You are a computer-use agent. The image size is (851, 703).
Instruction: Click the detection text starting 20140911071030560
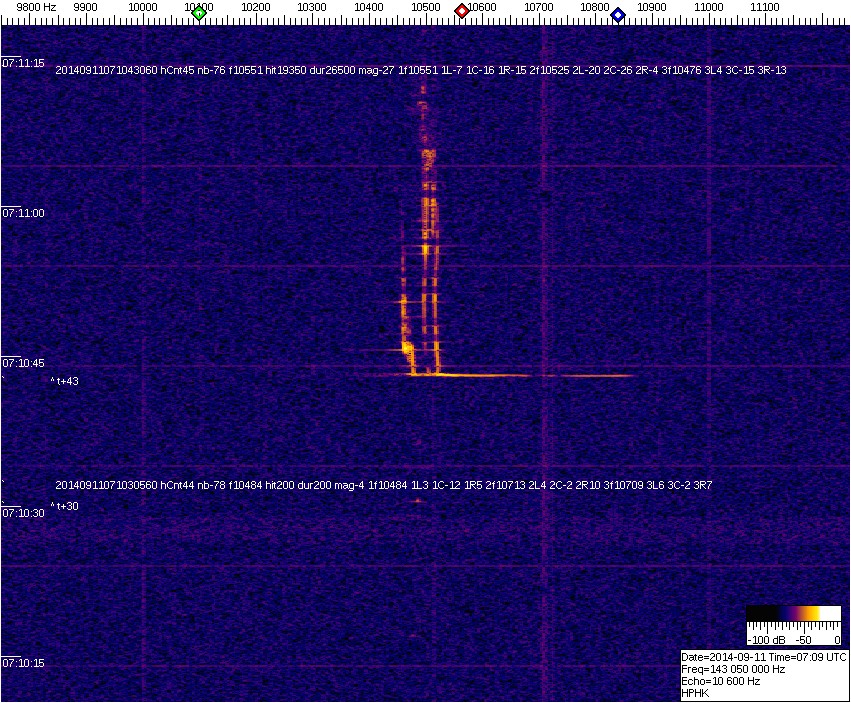click(383, 485)
